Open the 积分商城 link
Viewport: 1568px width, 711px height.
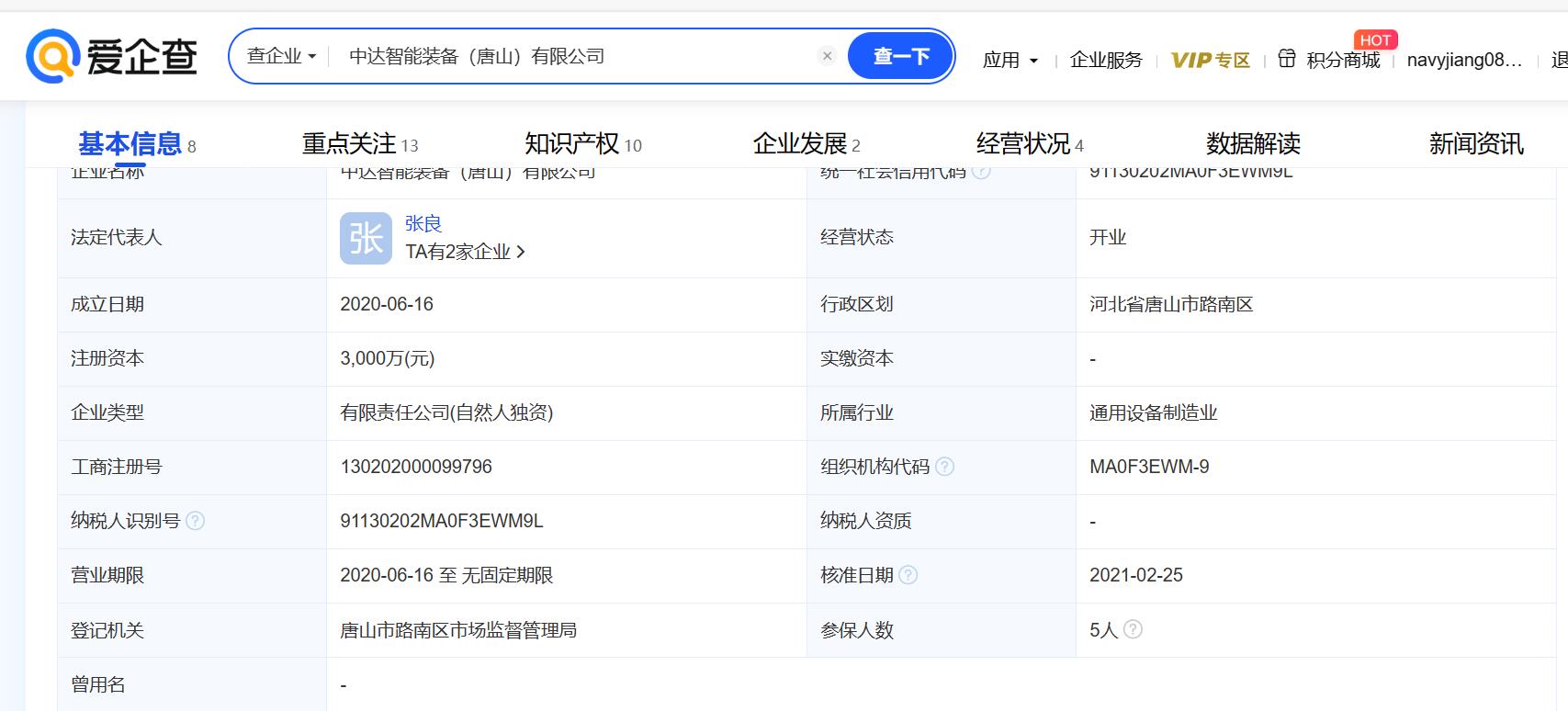tap(1343, 60)
